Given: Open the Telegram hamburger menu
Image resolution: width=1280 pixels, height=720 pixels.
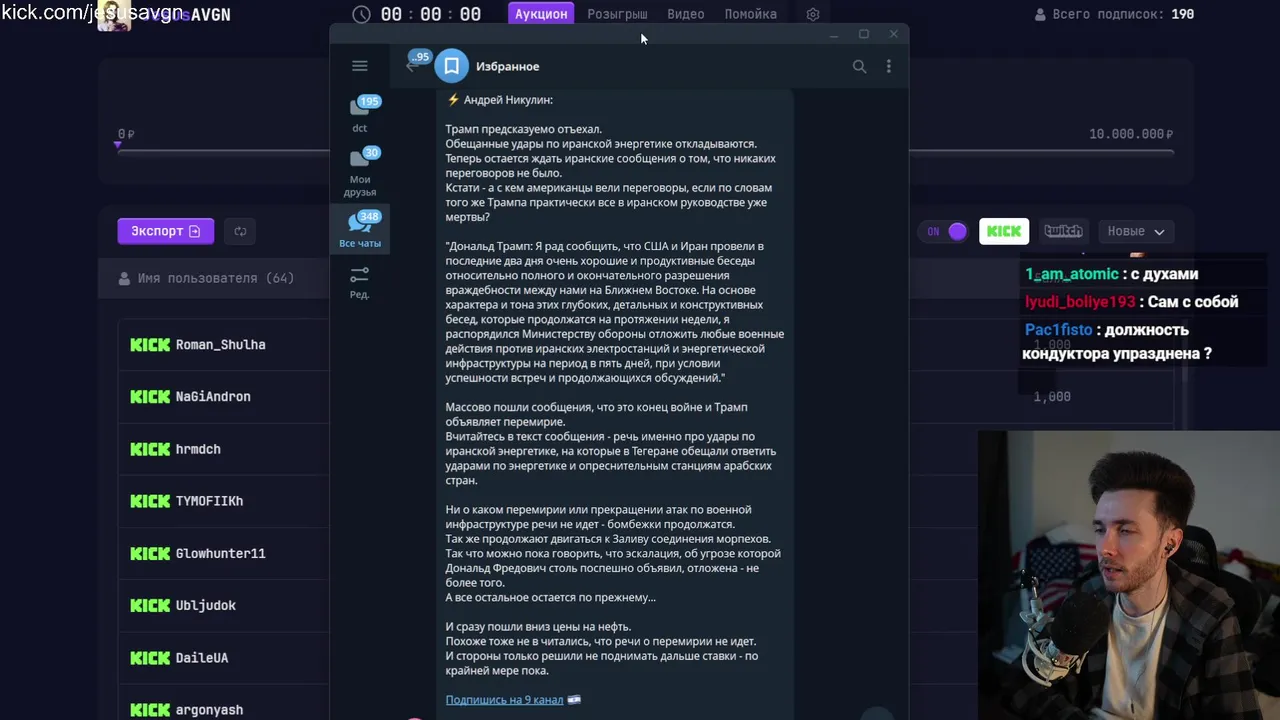Looking at the screenshot, I should pos(360,66).
